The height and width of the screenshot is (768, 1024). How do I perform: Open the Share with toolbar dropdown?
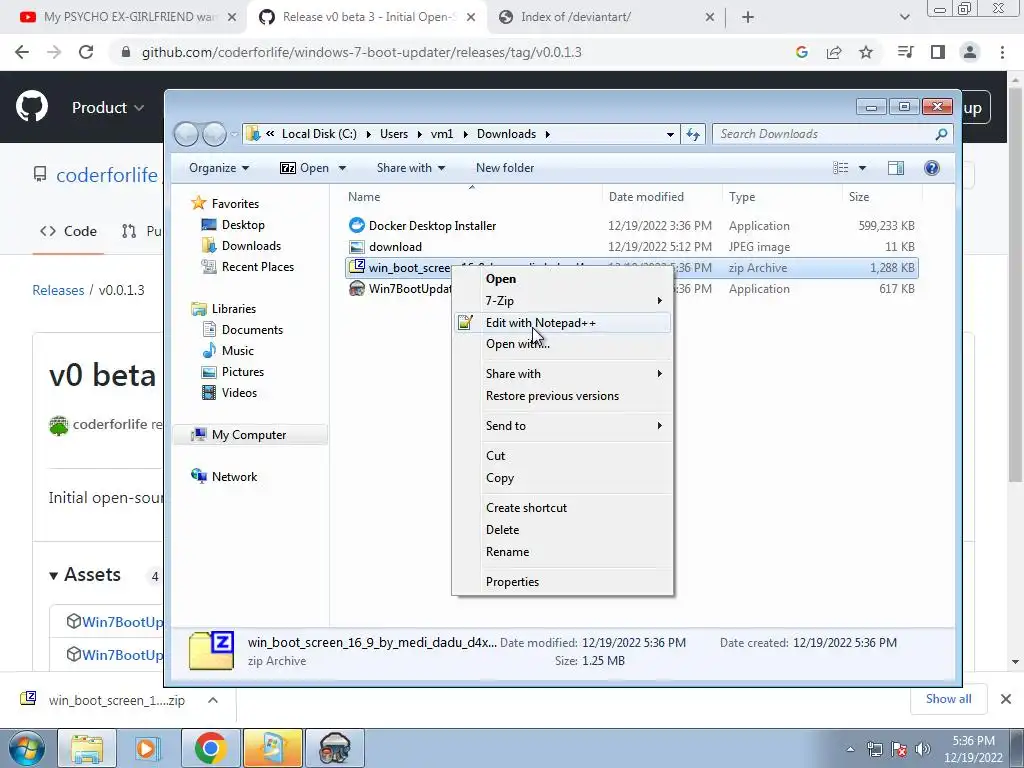point(410,168)
